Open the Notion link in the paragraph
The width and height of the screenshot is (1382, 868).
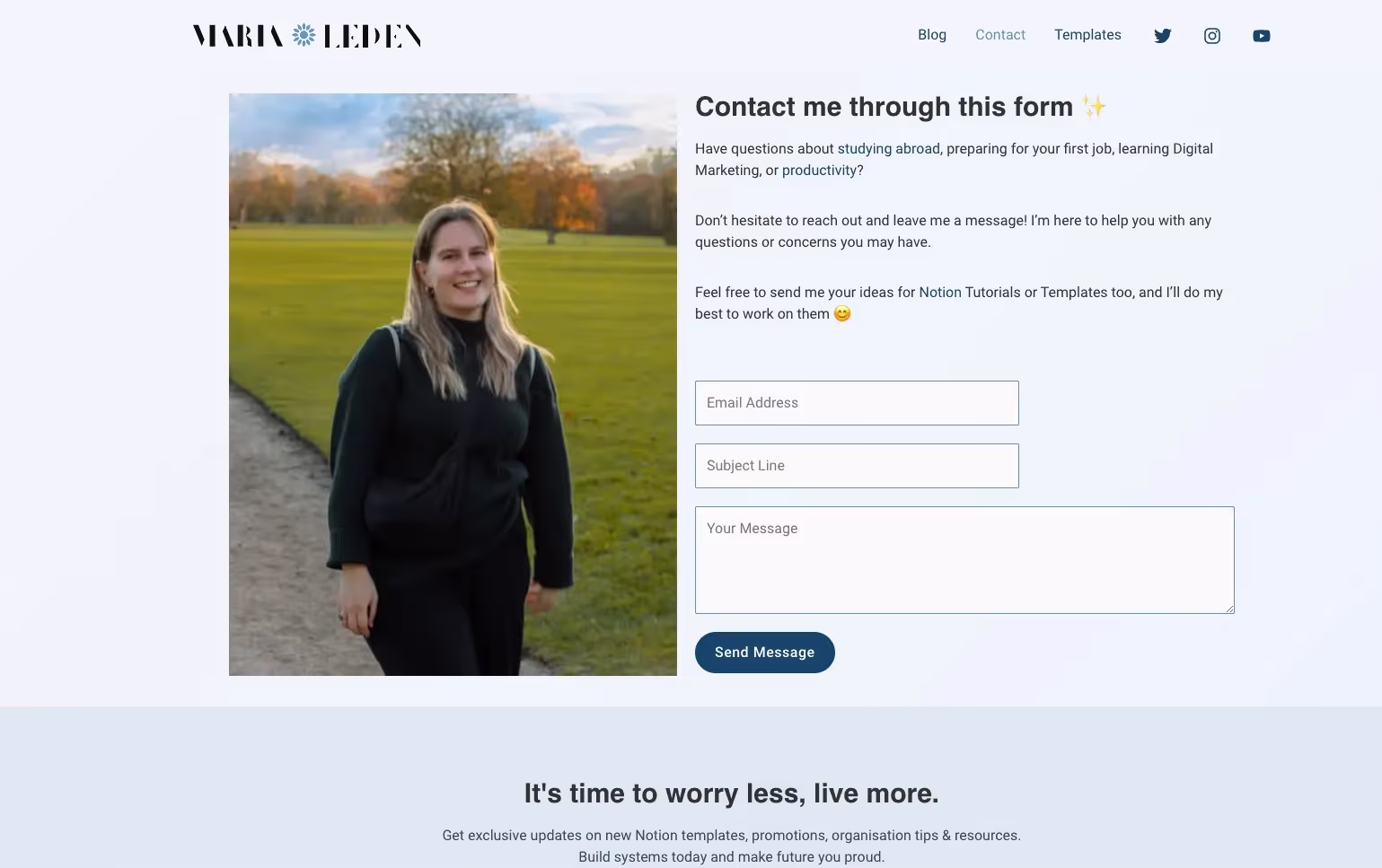pyautogui.click(x=940, y=293)
